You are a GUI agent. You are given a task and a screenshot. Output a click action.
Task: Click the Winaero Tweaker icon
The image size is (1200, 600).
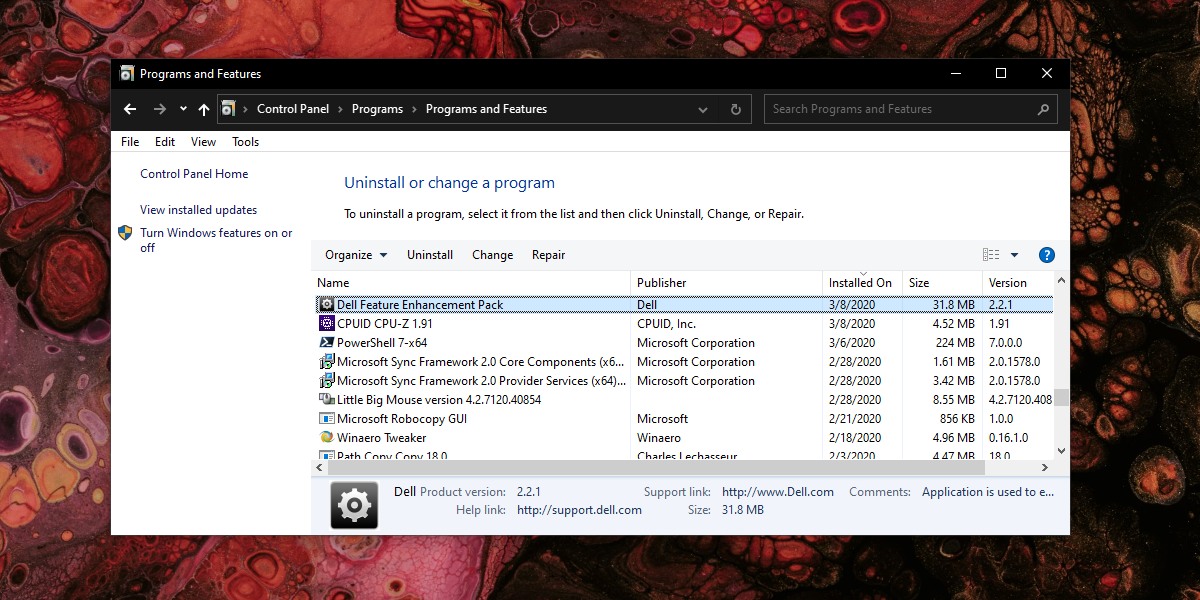(326, 437)
